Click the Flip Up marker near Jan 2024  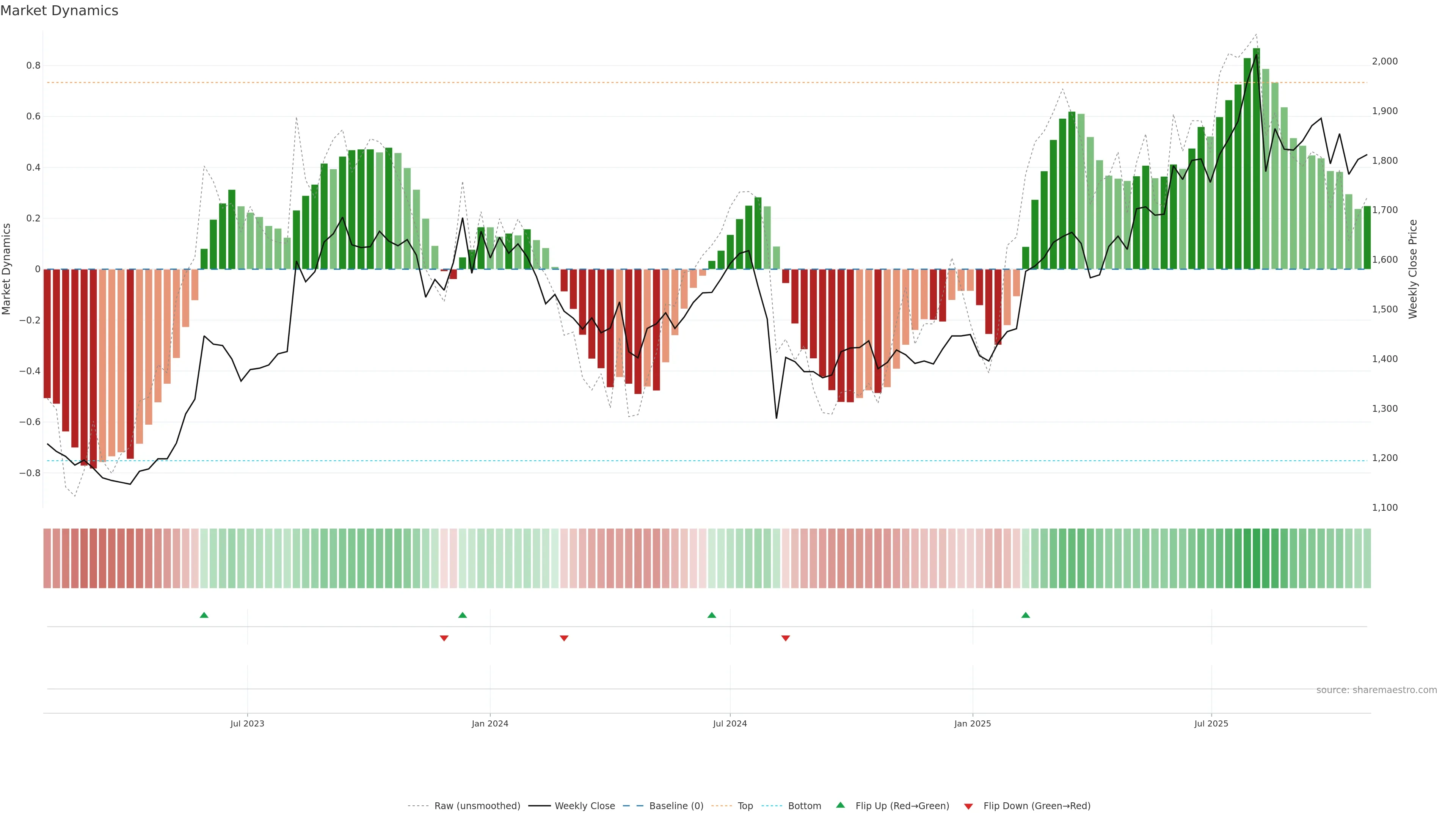point(462,615)
